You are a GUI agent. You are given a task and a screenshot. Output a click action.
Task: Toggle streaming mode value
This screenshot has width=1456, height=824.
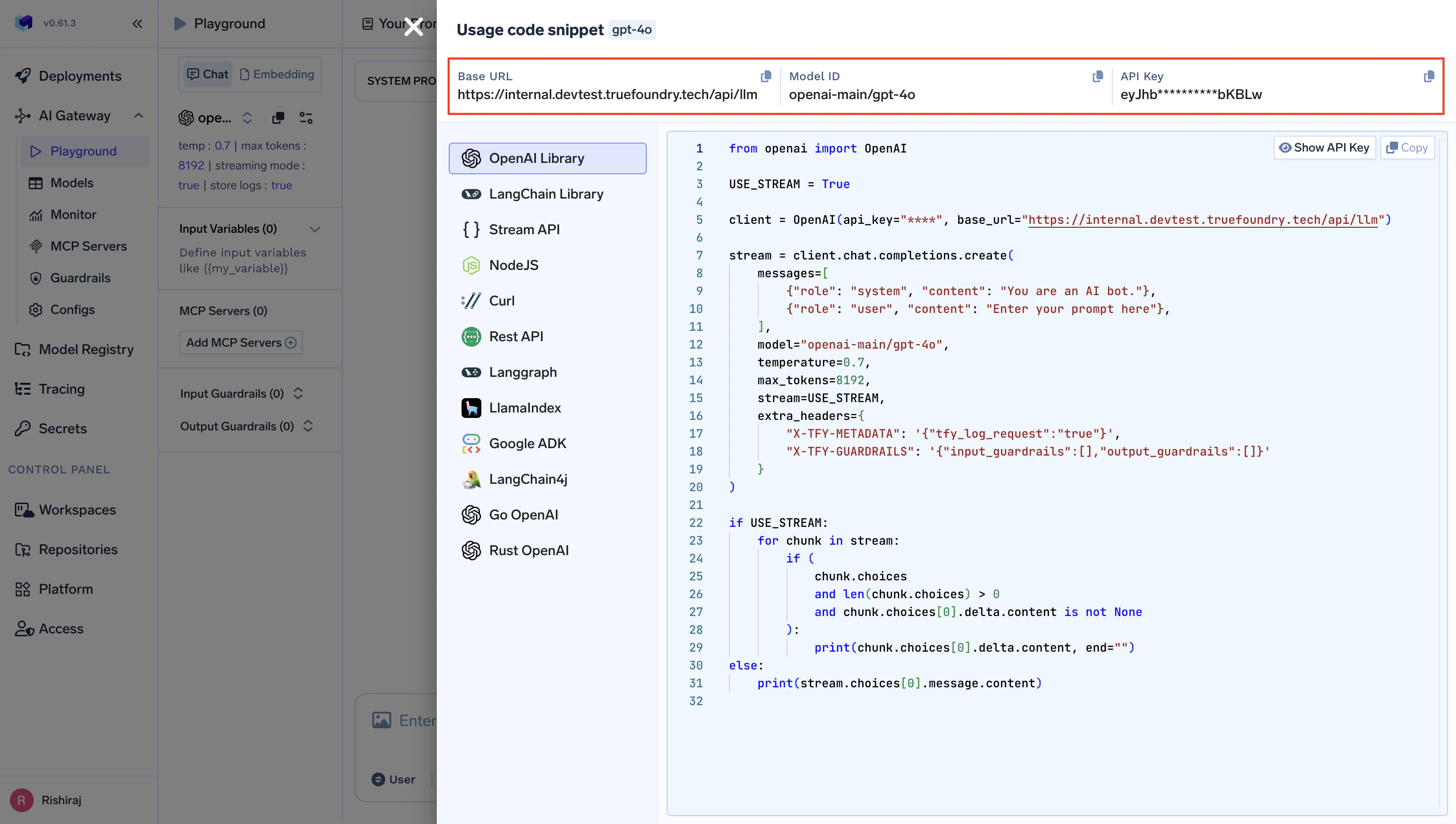click(188, 185)
